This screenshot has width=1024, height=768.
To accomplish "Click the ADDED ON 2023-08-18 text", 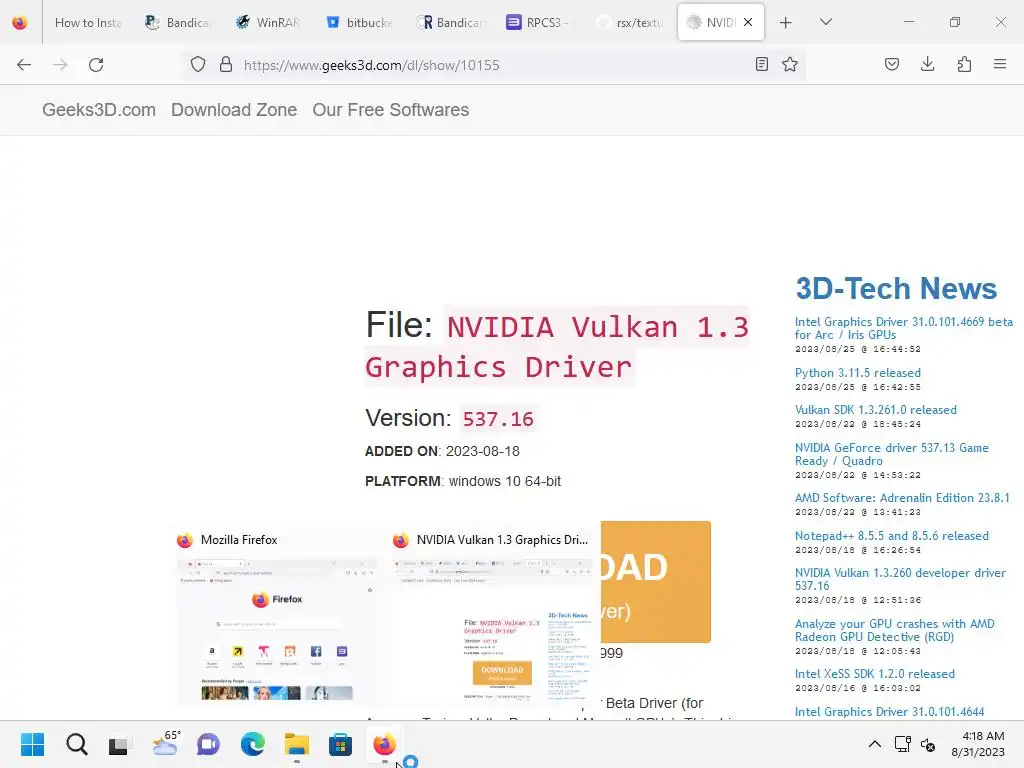I will tap(442, 451).
